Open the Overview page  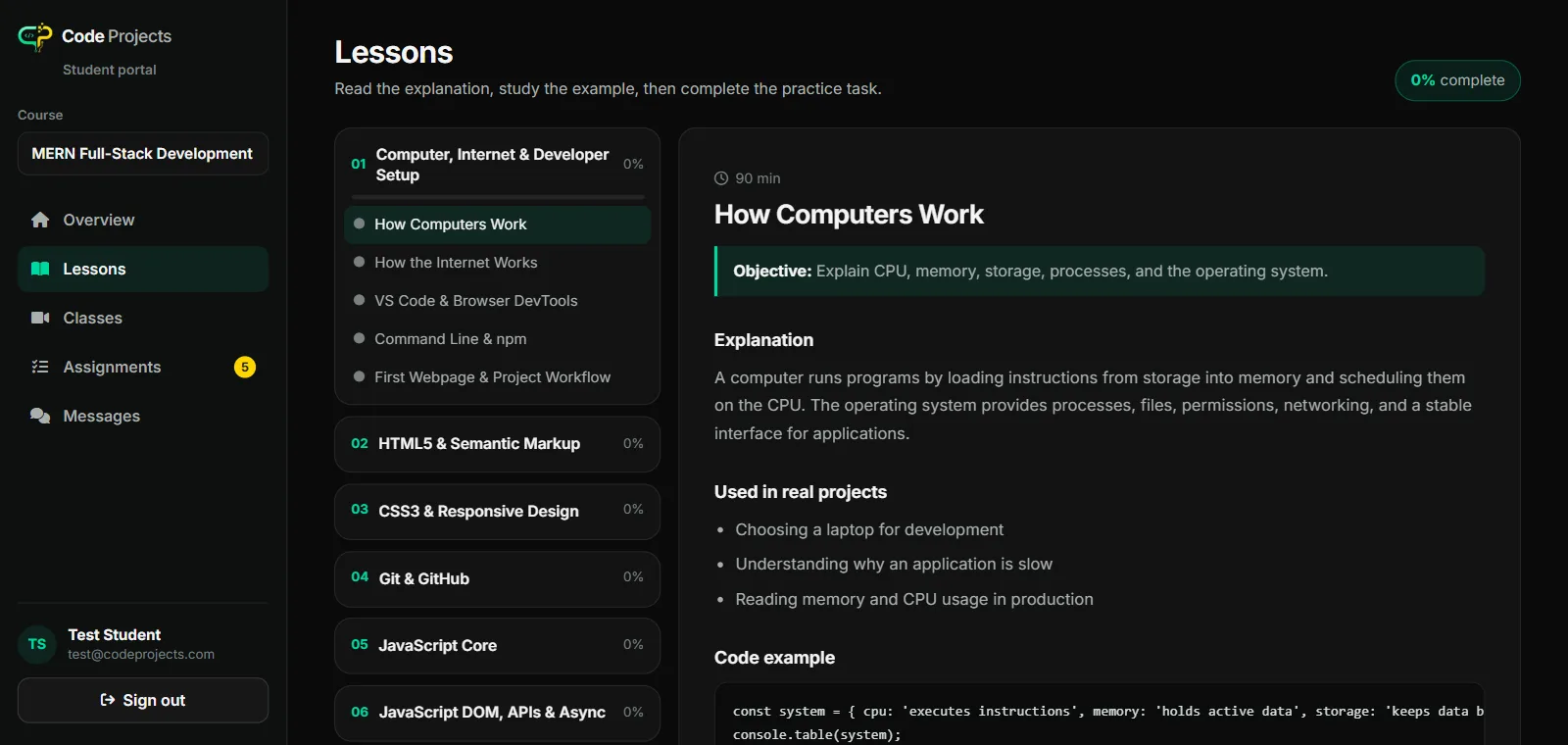tap(143, 220)
